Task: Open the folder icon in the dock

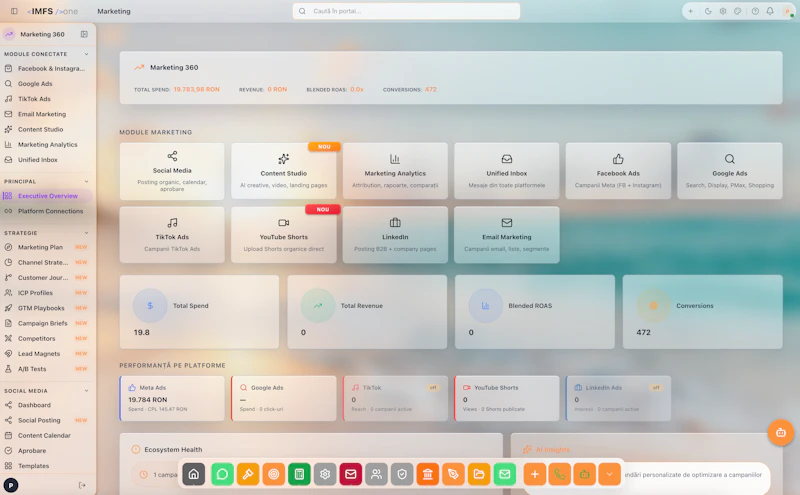Action: (479, 474)
